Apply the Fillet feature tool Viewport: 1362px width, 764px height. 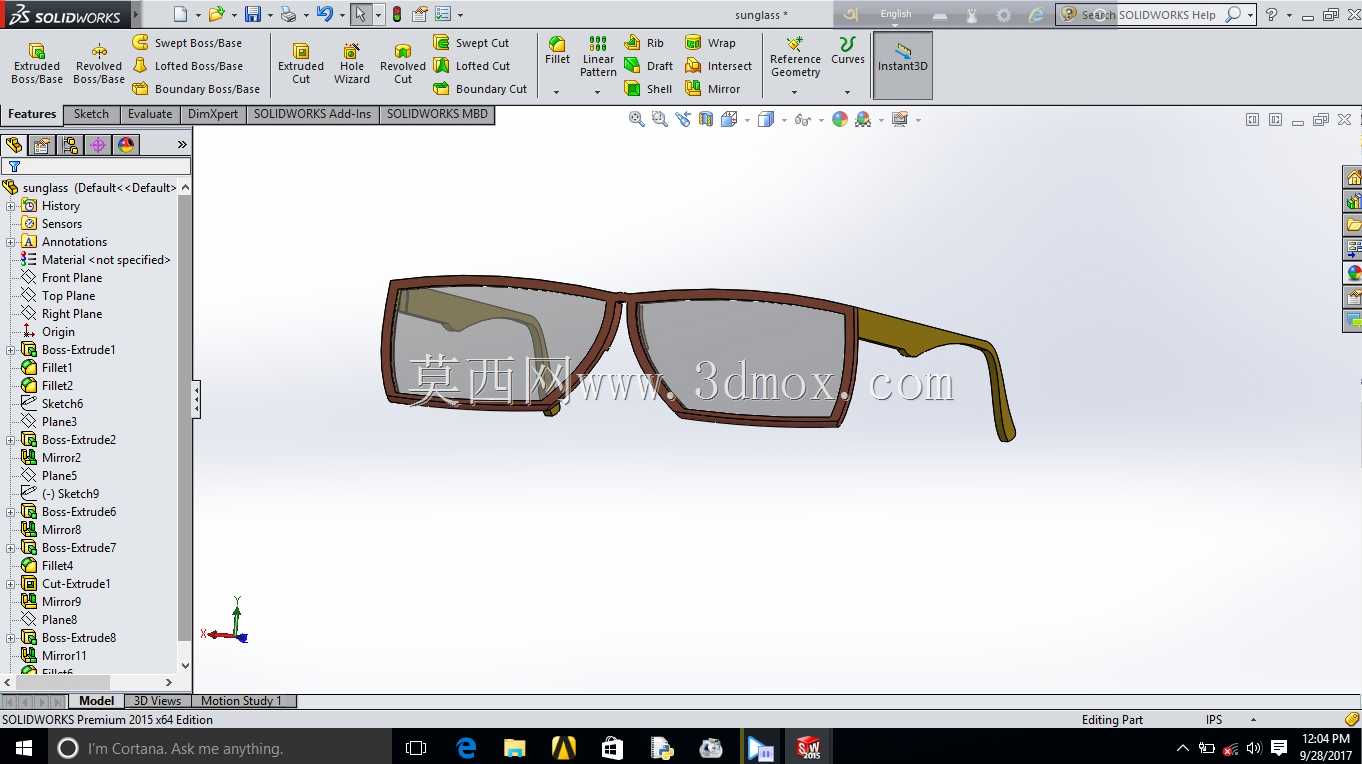click(x=557, y=52)
